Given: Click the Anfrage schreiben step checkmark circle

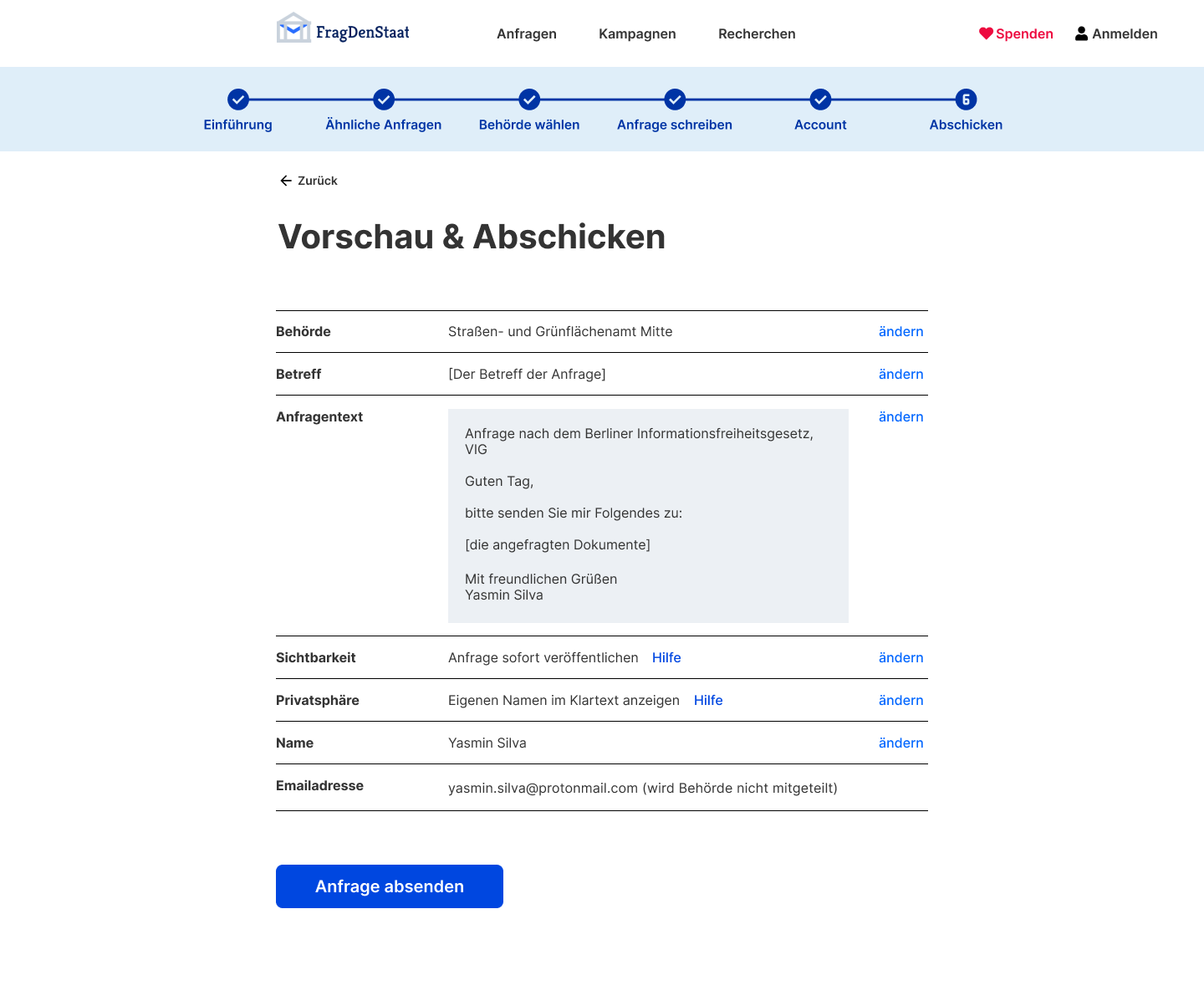Looking at the screenshot, I should (x=675, y=100).
